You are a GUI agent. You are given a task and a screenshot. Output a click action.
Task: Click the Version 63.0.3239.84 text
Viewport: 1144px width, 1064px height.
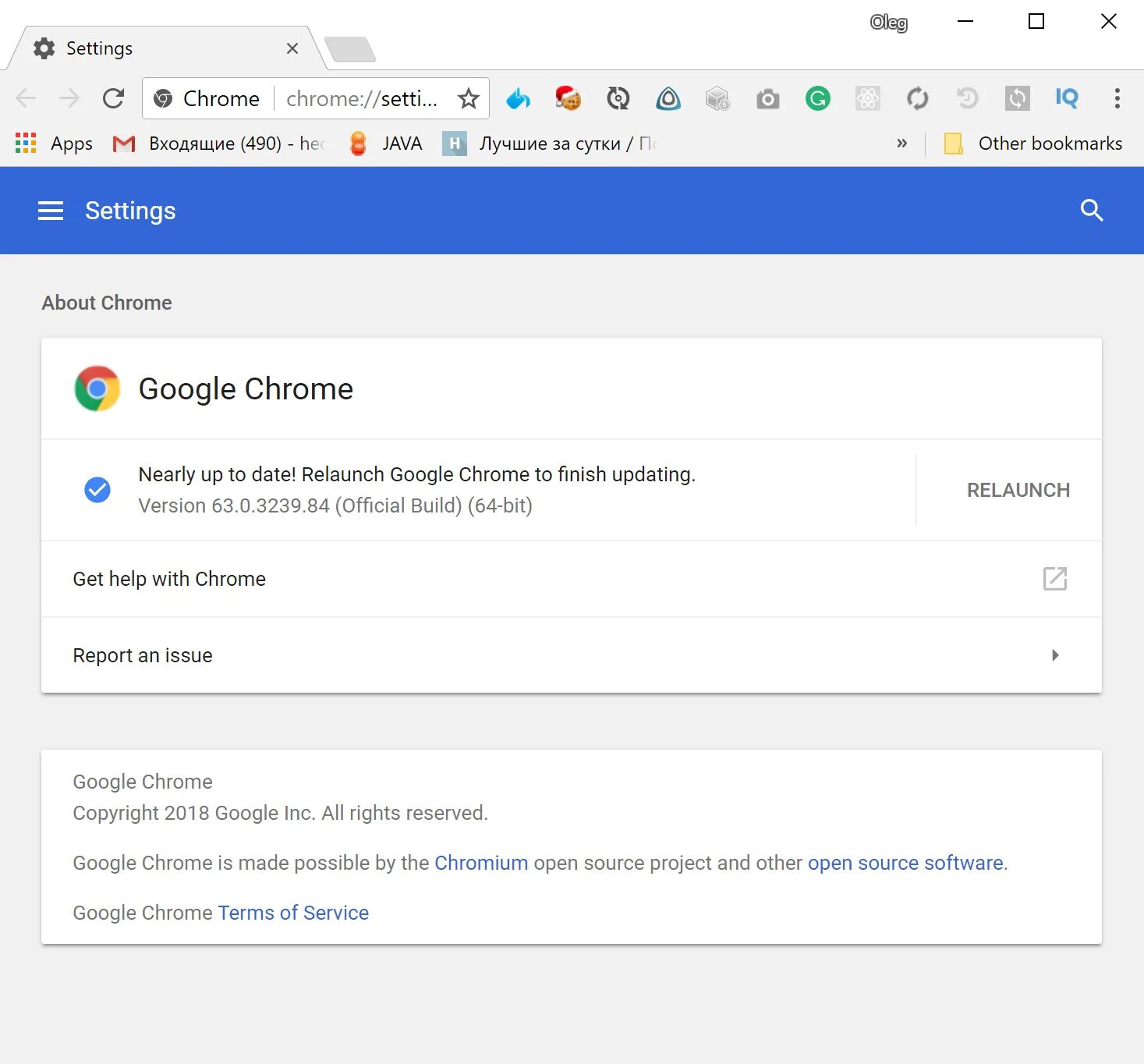335,505
